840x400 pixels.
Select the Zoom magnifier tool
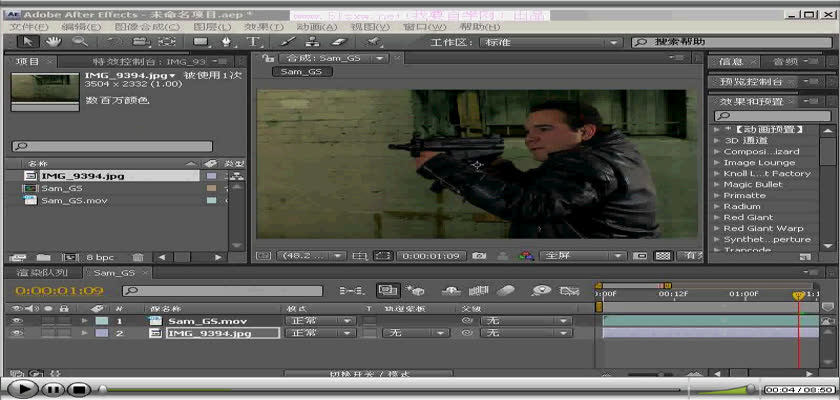[80, 42]
